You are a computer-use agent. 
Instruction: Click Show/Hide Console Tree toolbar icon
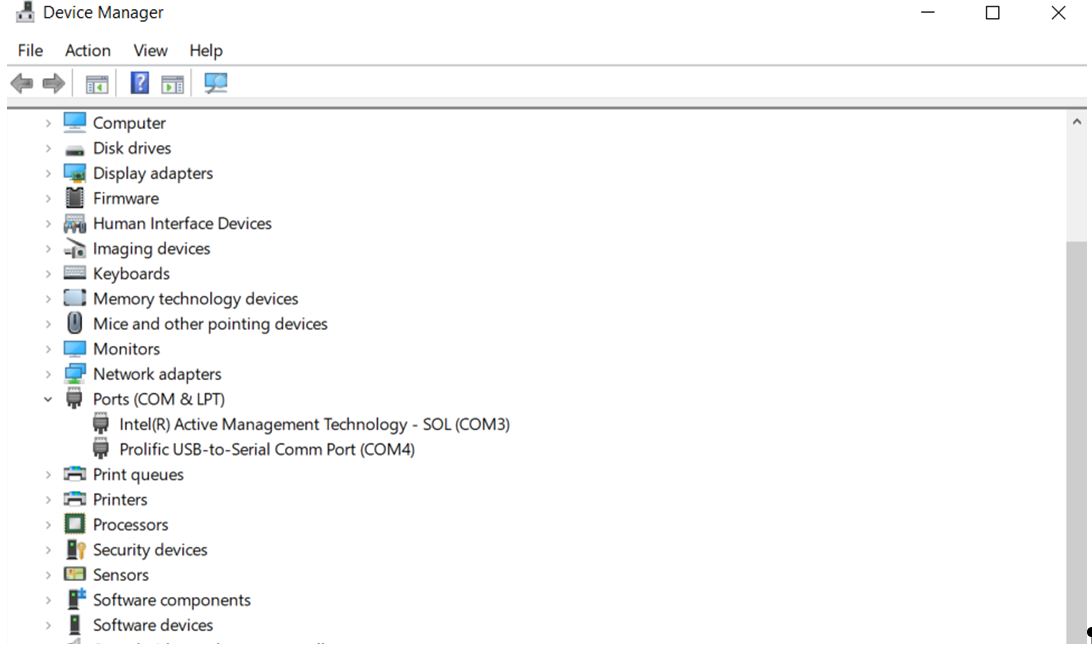coord(97,84)
